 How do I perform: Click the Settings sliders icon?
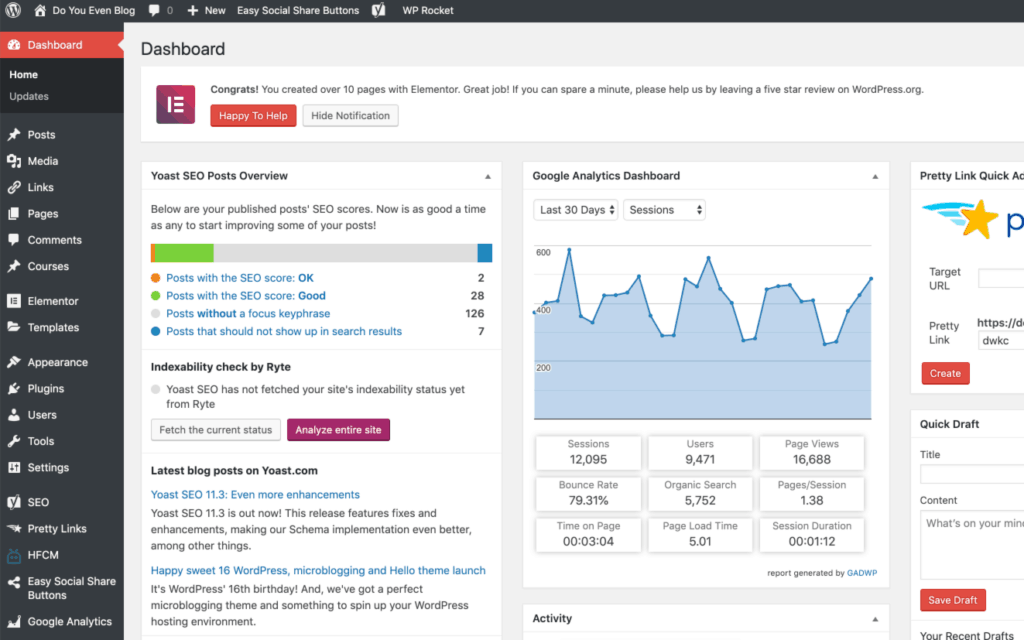14,468
